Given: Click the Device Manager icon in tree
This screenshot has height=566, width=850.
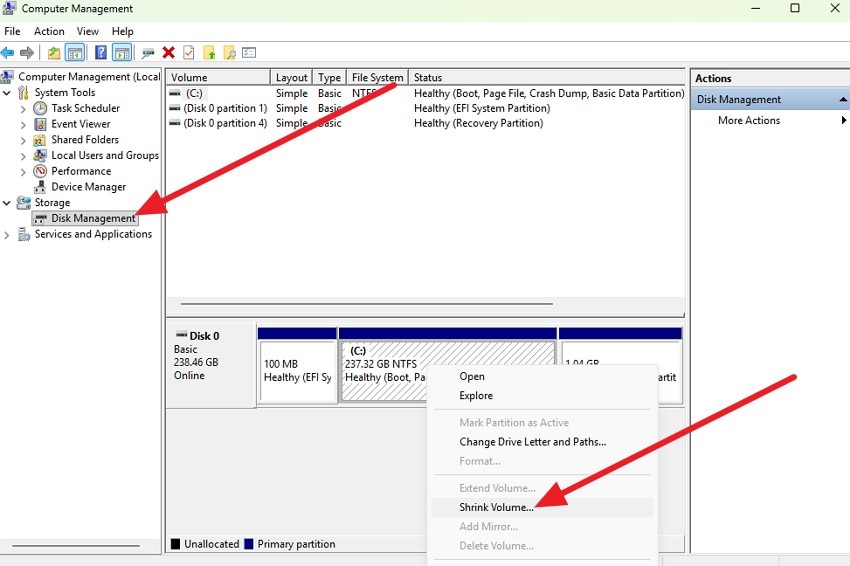Looking at the screenshot, I should [40, 187].
